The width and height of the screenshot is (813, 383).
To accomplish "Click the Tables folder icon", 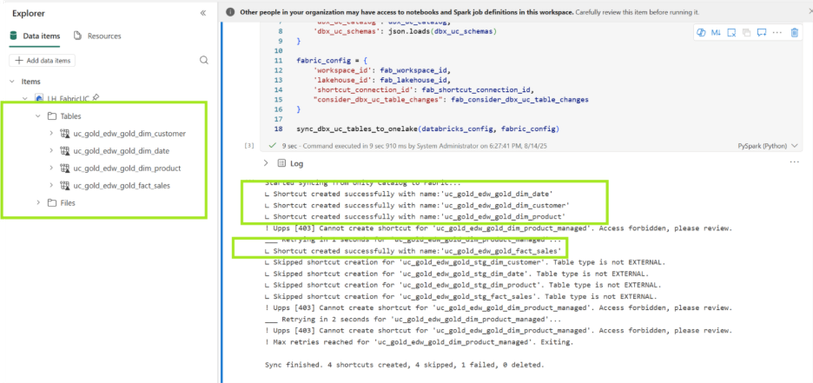I will [x=52, y=116].
